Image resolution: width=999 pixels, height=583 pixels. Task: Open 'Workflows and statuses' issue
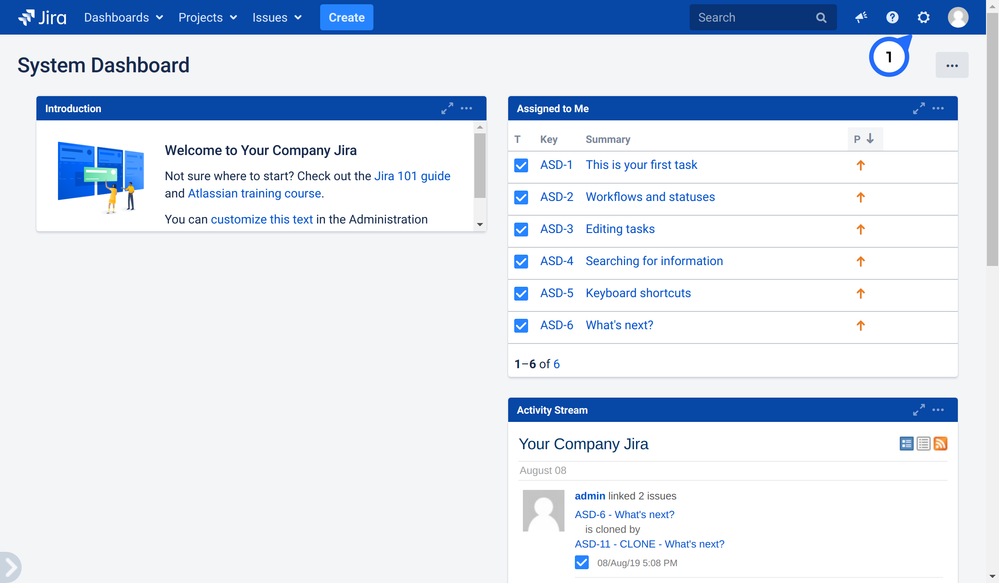click(x=650, y=197)
